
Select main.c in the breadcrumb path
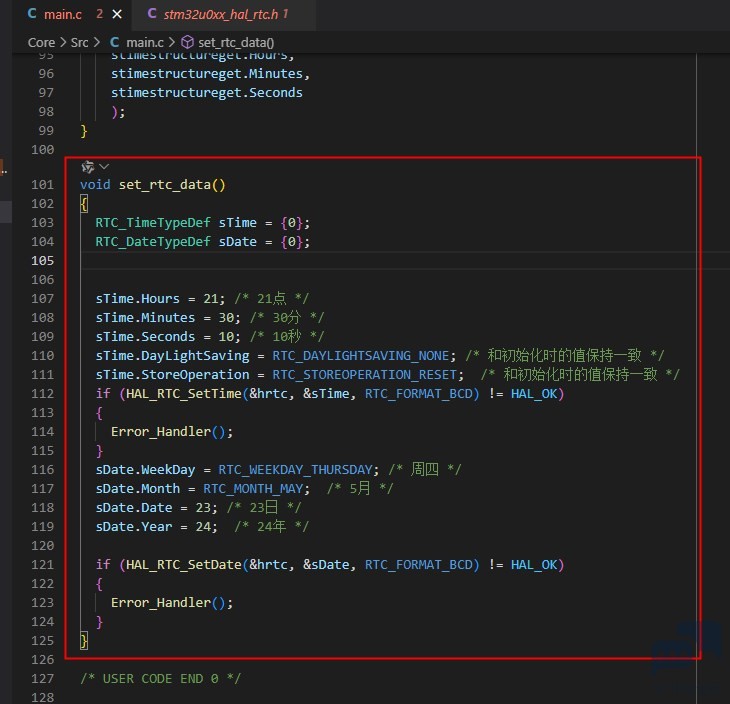pyautogui.click(x=145, y=42)
